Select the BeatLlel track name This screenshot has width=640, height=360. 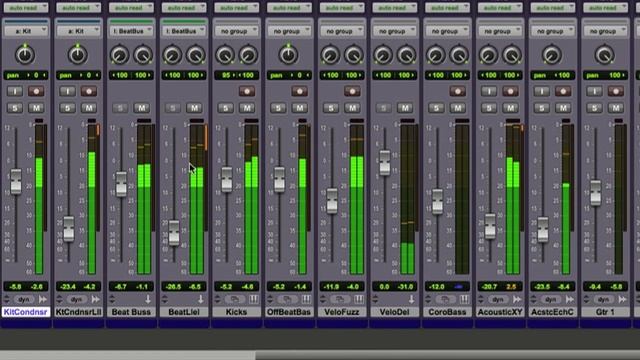(184, 312)
